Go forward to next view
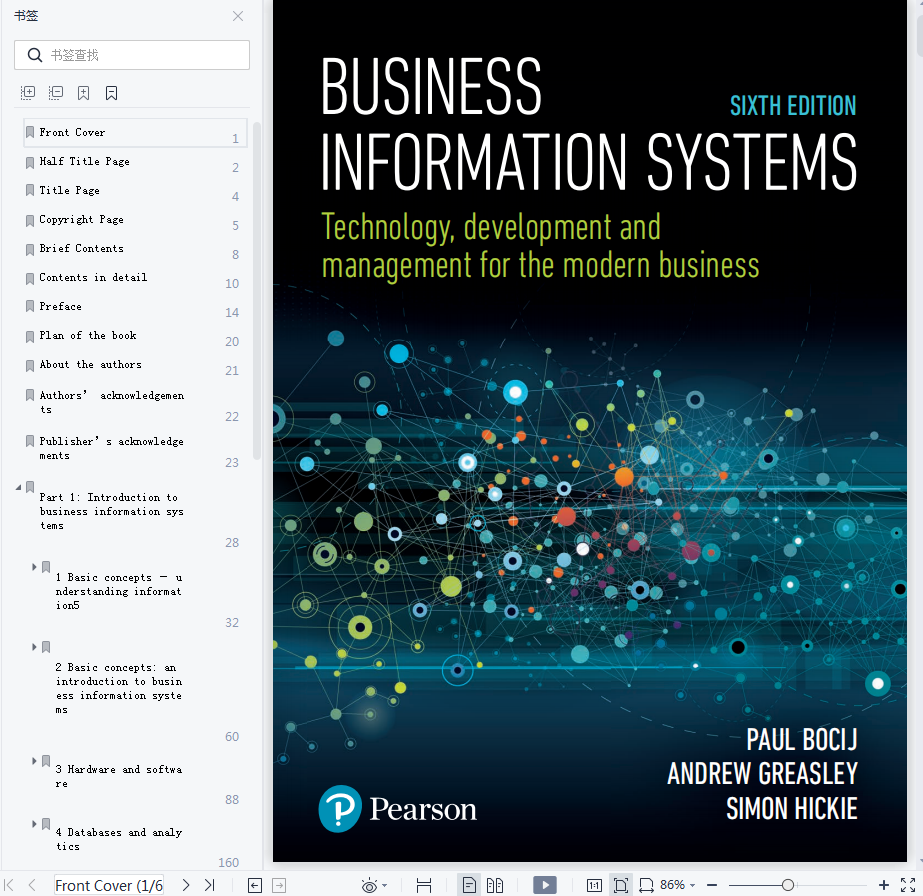The image size is (923, 896). click(x=279, y=885)
